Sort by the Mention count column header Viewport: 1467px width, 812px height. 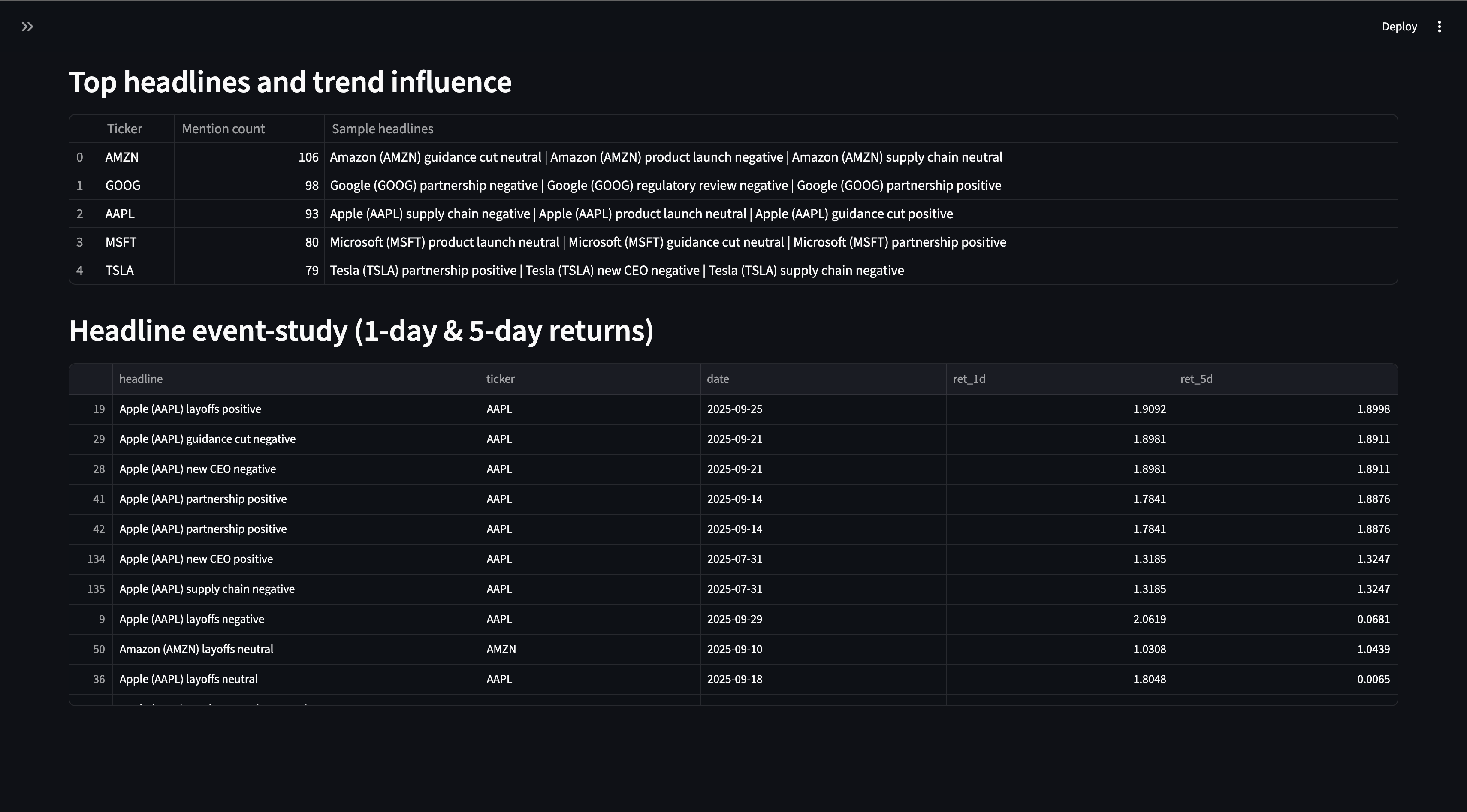223,129
